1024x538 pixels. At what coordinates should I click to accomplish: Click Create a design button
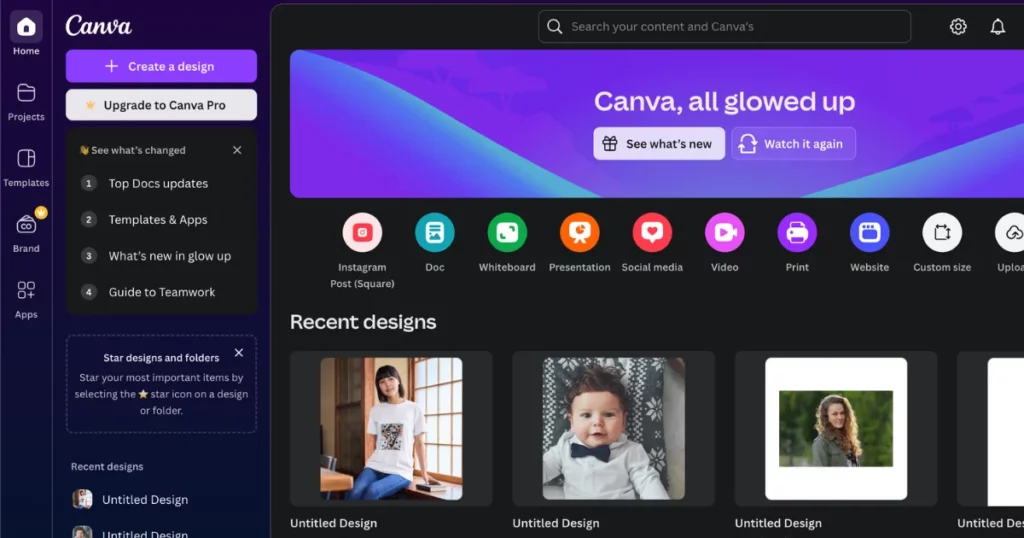click(x=161, y=67)
